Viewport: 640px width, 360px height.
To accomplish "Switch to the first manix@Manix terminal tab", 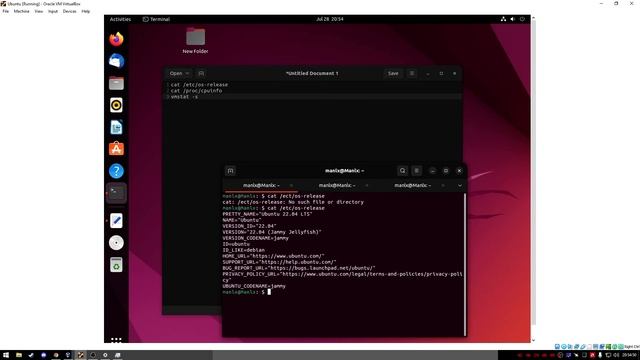I will coord(261,185).
